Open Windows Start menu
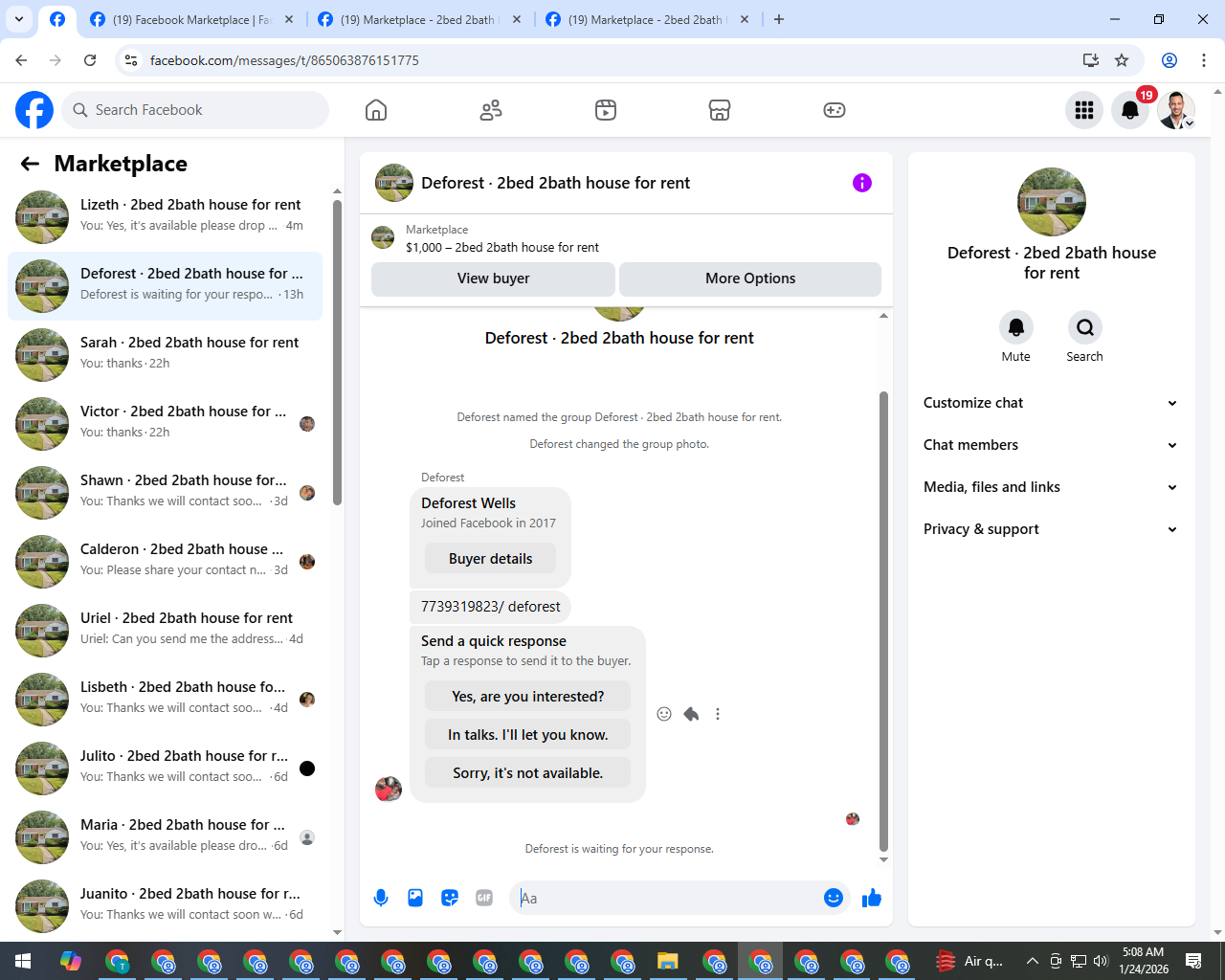 23,961
